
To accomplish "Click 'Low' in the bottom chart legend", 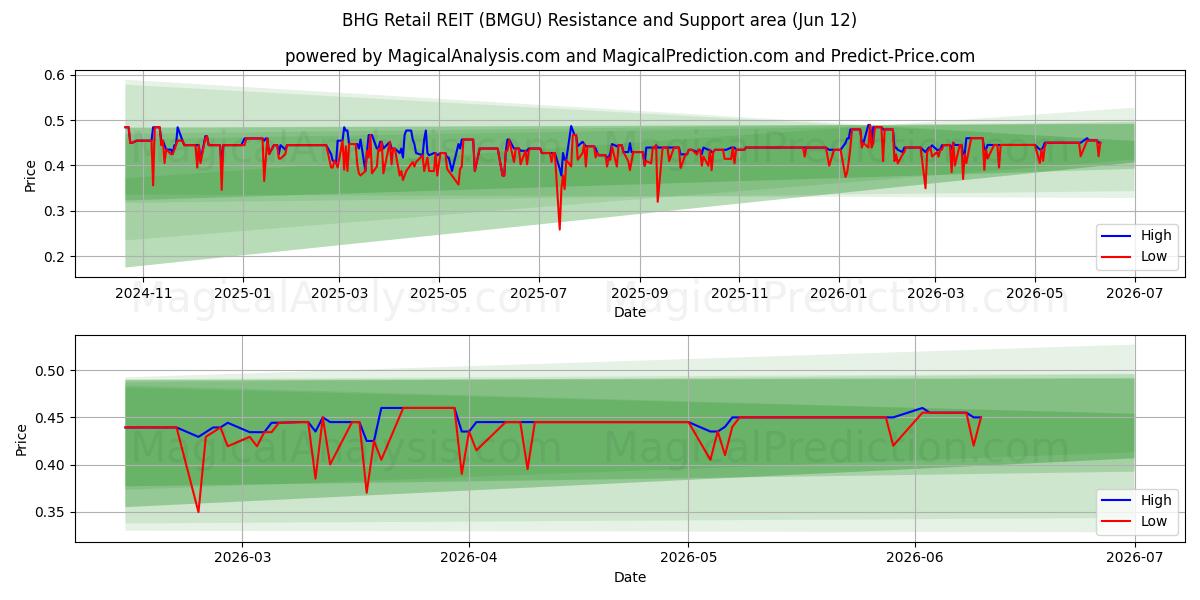I will point(1154,520).
